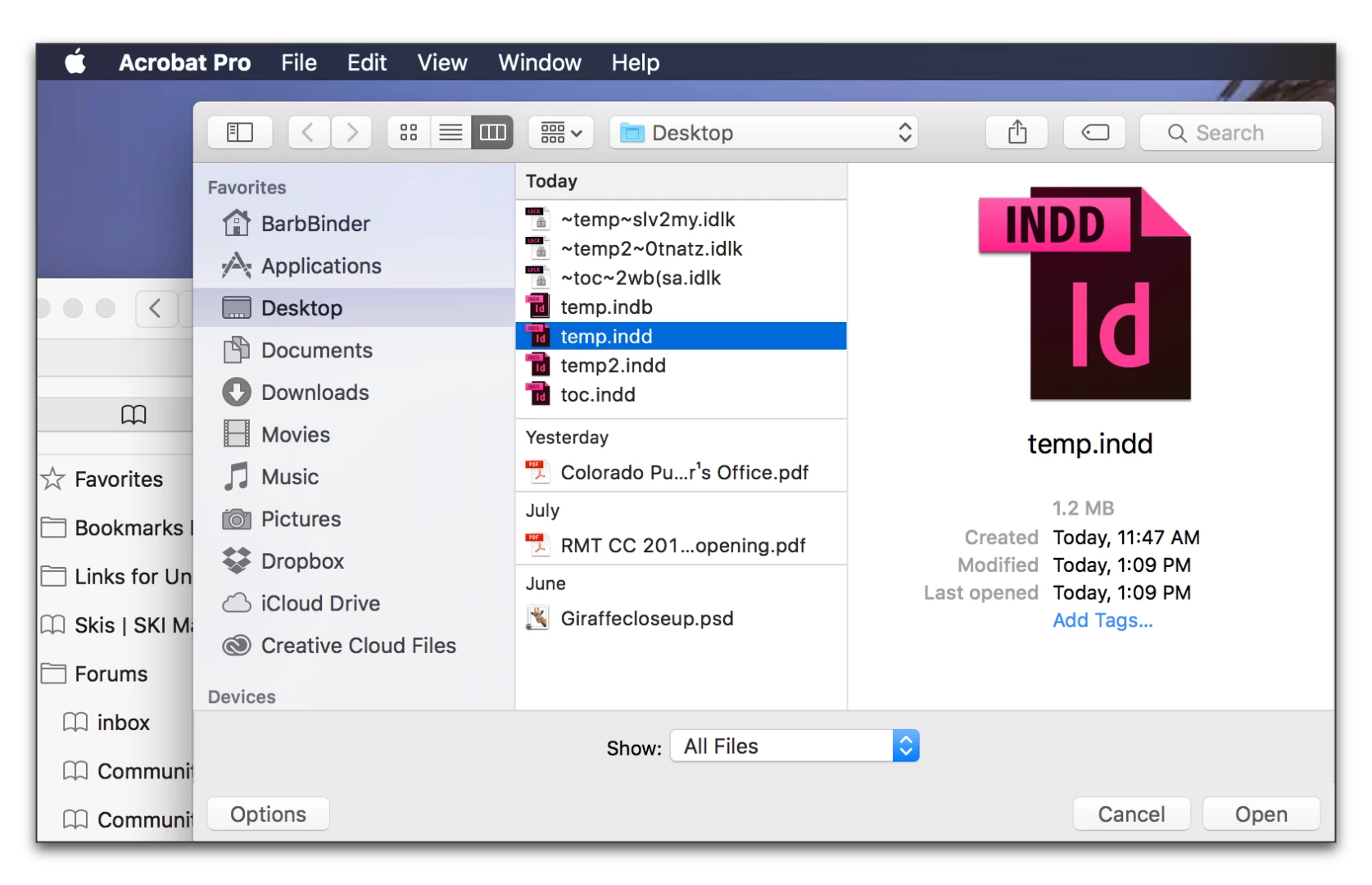
Task: Click the Open button
Action: click(x=1261, y=815)
